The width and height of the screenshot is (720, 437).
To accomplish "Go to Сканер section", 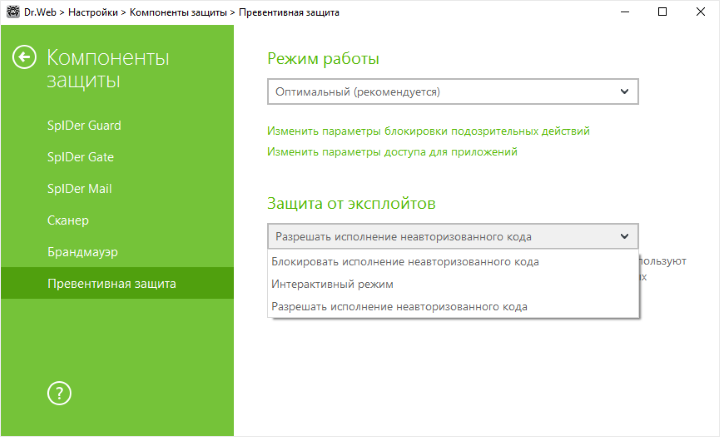I will [x=68, y=220].
